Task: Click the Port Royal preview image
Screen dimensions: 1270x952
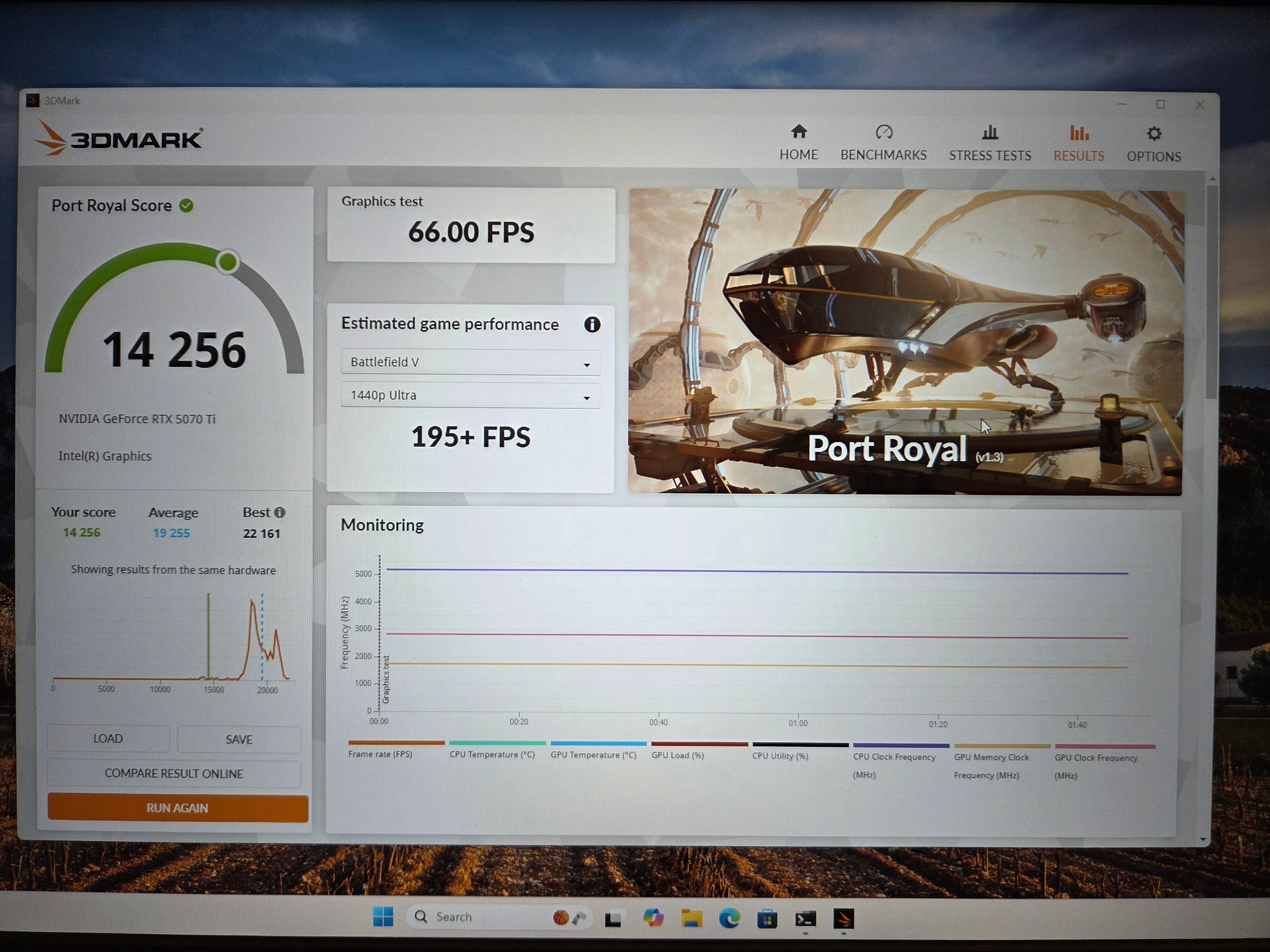Action: (905, 342)
